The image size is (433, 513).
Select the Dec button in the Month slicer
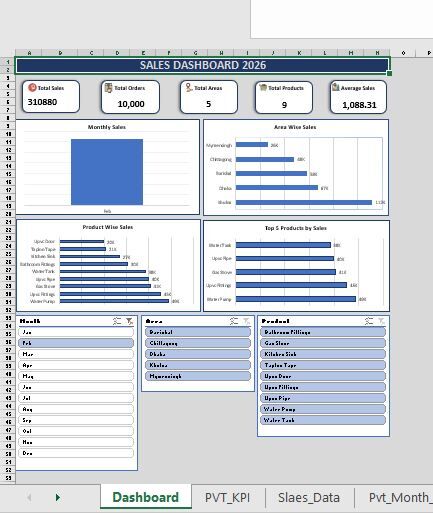point(76,453)
